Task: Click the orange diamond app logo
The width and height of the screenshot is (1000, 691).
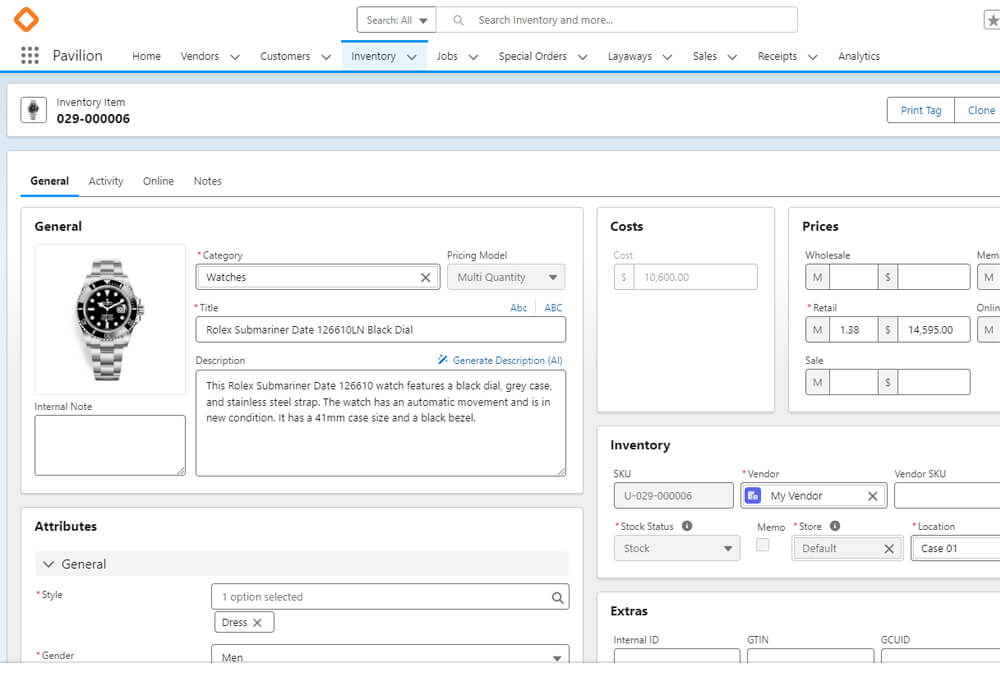Action: coord(26,19)
